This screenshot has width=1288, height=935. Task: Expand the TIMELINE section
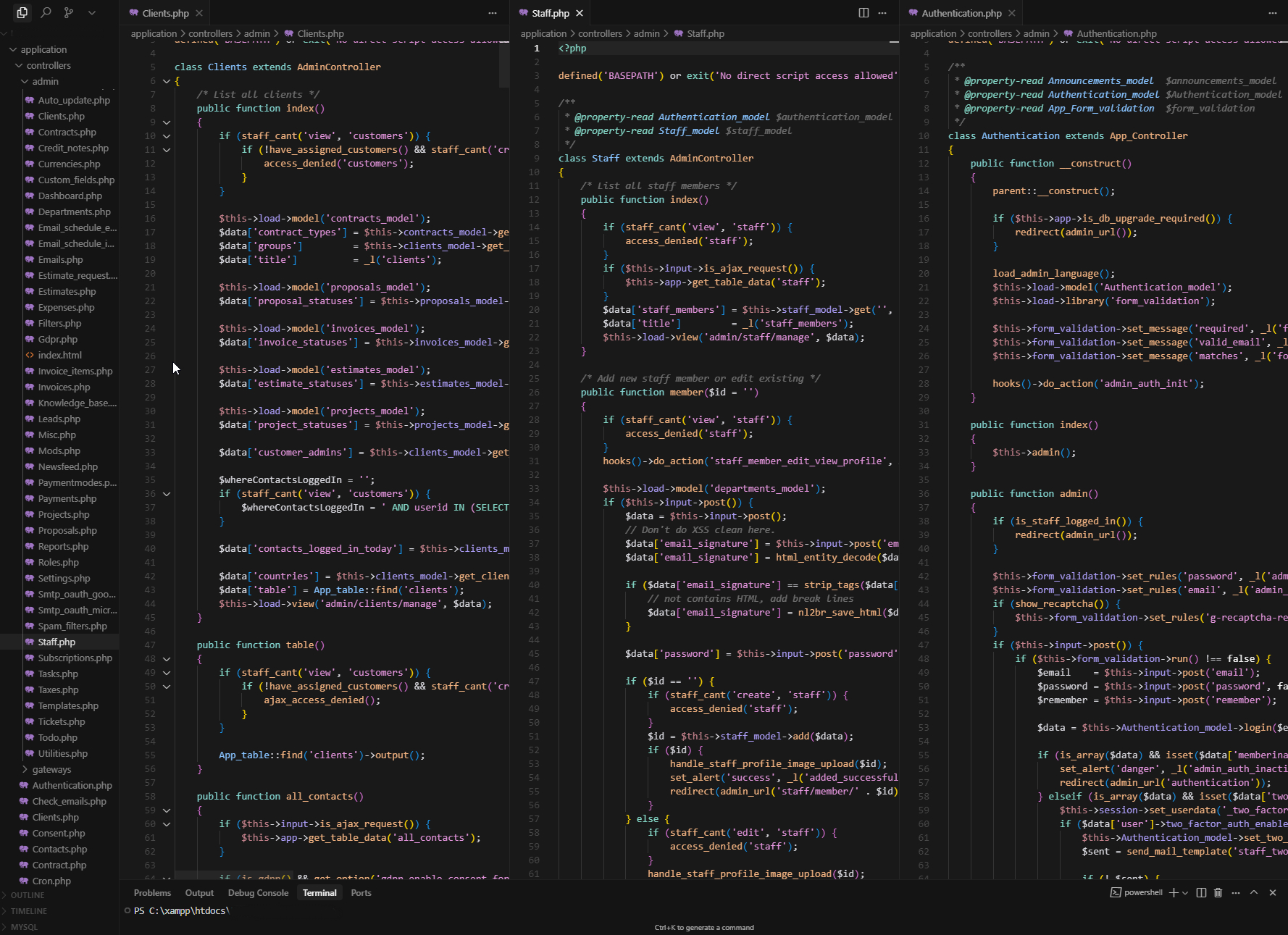click(28, 911)
